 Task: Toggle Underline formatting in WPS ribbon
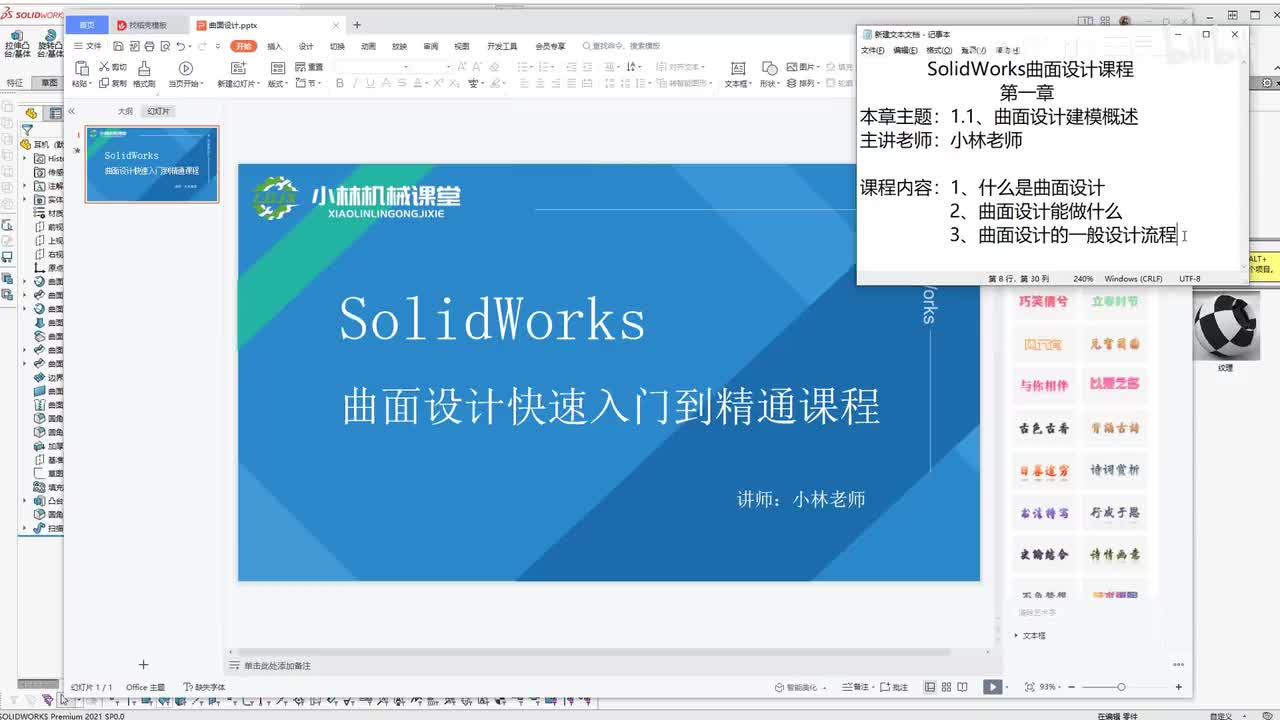coord(370,84)
